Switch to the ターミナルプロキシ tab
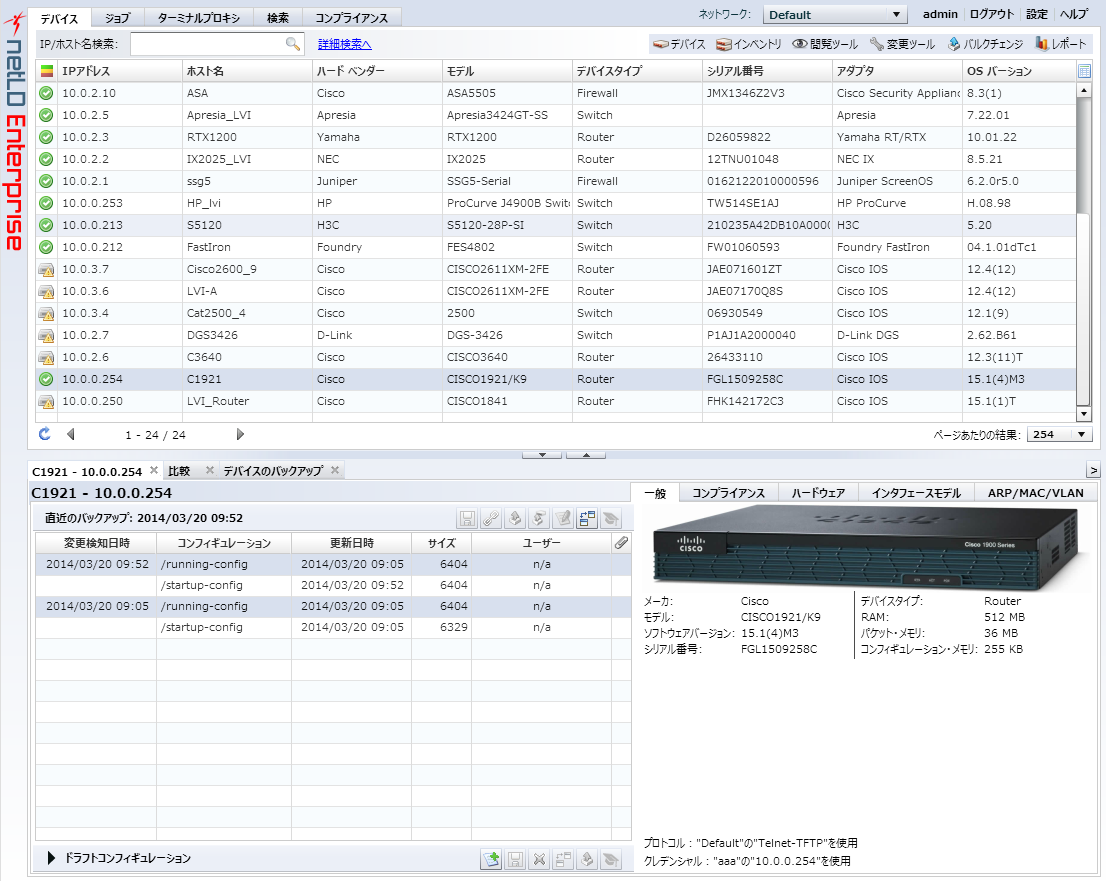Image resolution: width=1106 pixels, height=881 pixels. point(199,18)
